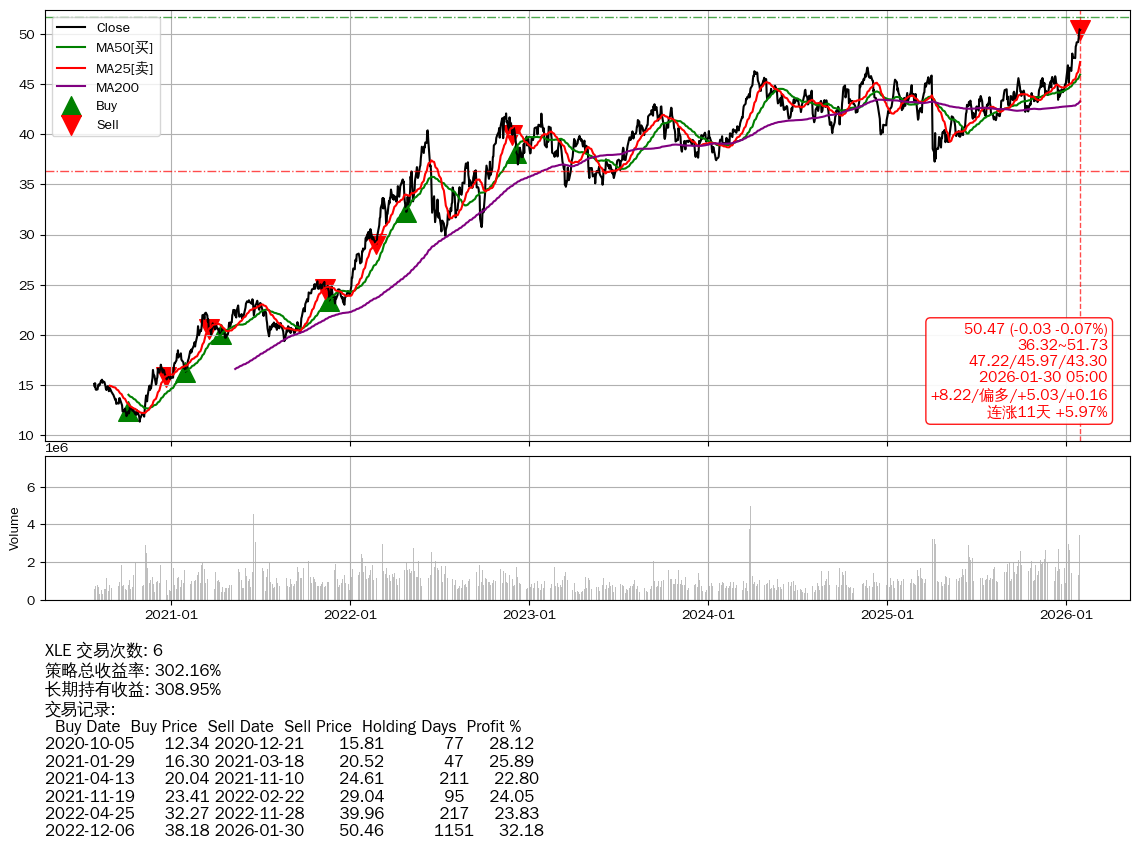Click the Volume y-axis label

(x=14, y=528)
